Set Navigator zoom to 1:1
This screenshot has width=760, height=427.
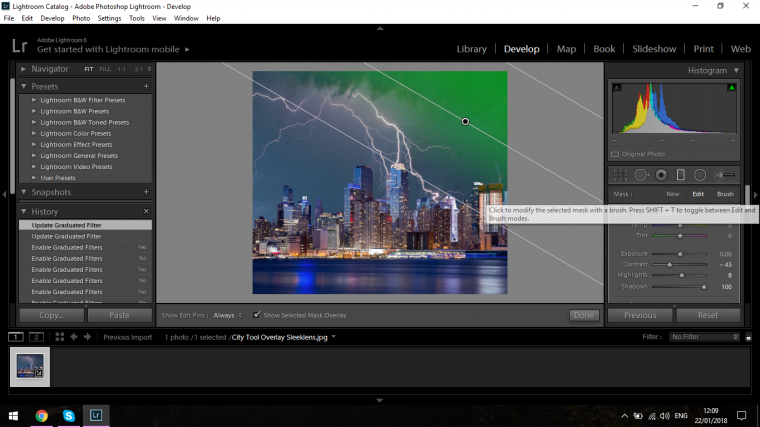[122, 69]
